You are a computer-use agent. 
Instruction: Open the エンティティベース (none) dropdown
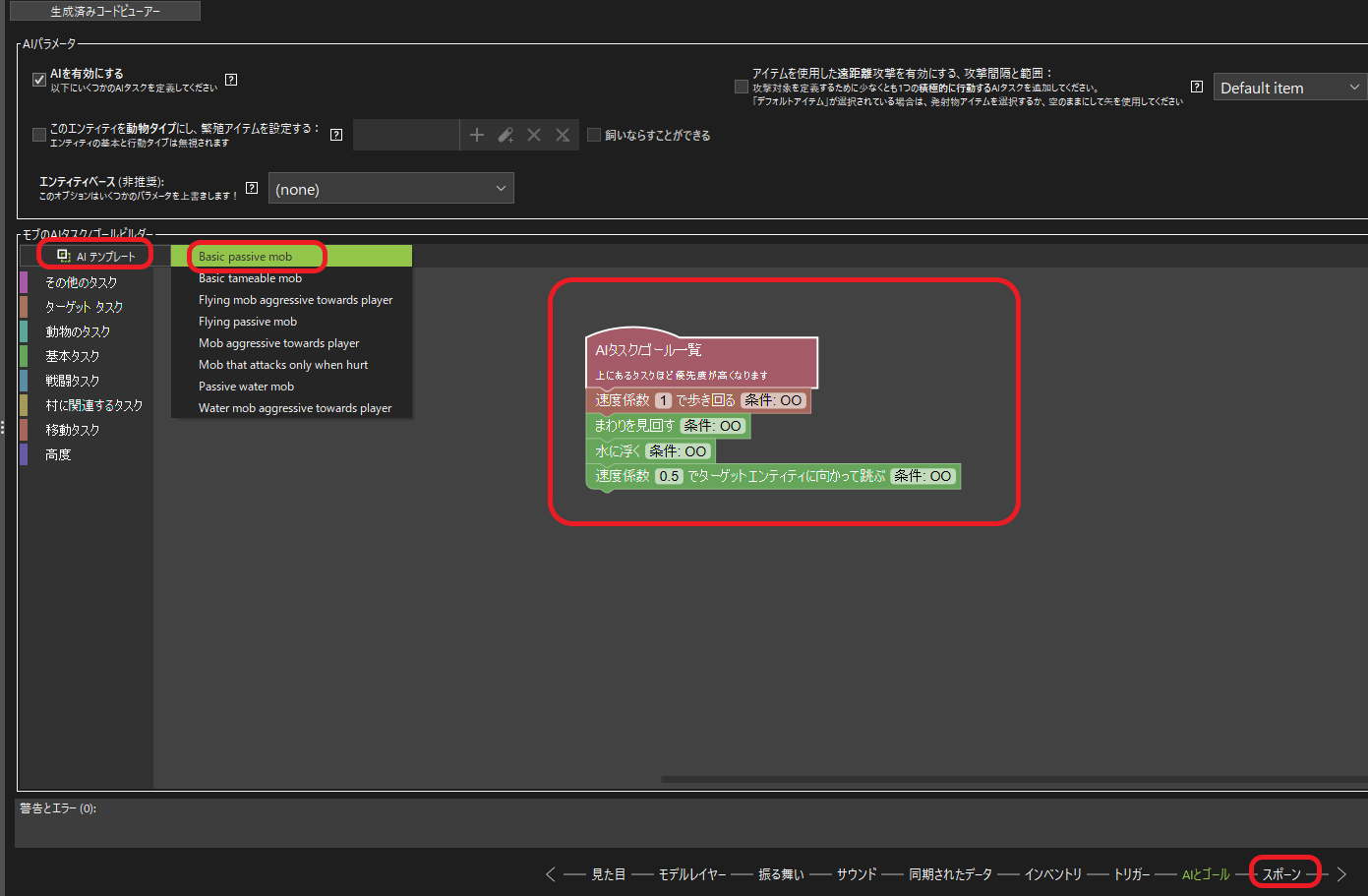(390, 189)
